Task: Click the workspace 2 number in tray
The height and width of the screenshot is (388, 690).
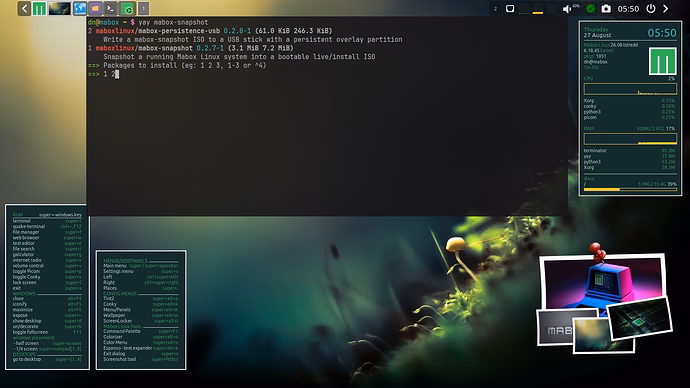Action: tap(495, 9)
